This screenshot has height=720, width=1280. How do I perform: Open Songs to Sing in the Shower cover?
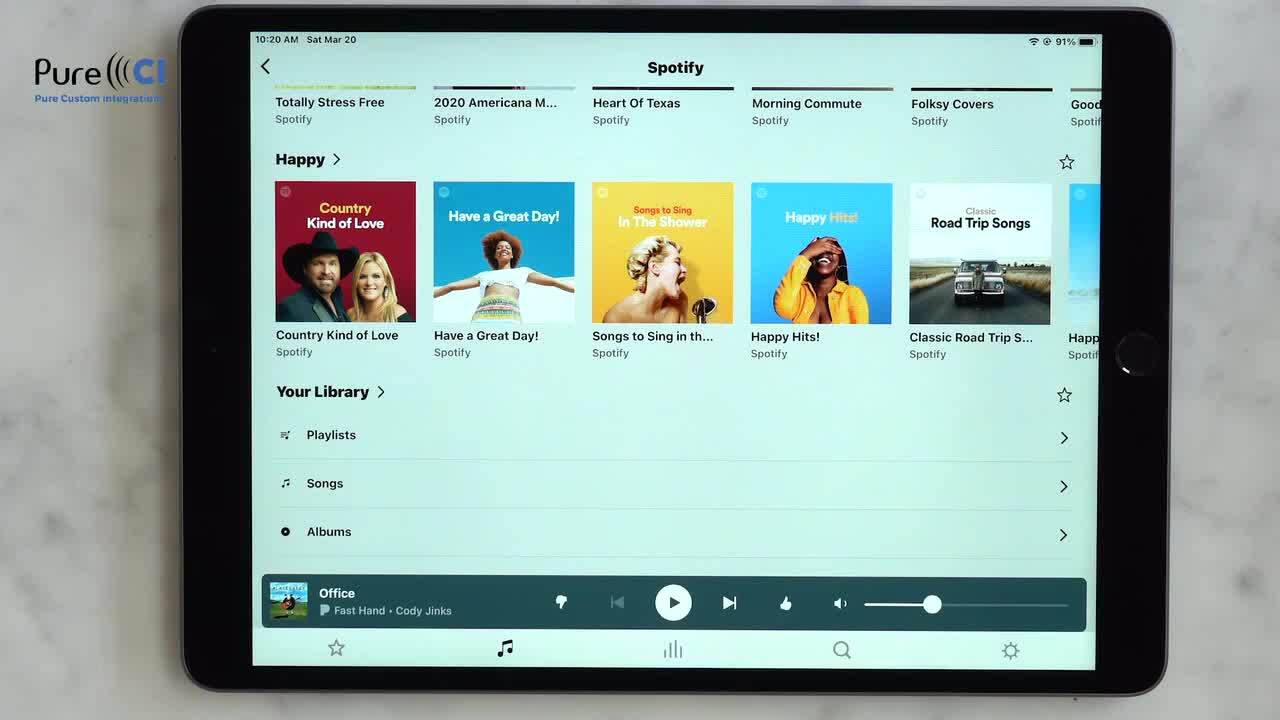point(662,252)
